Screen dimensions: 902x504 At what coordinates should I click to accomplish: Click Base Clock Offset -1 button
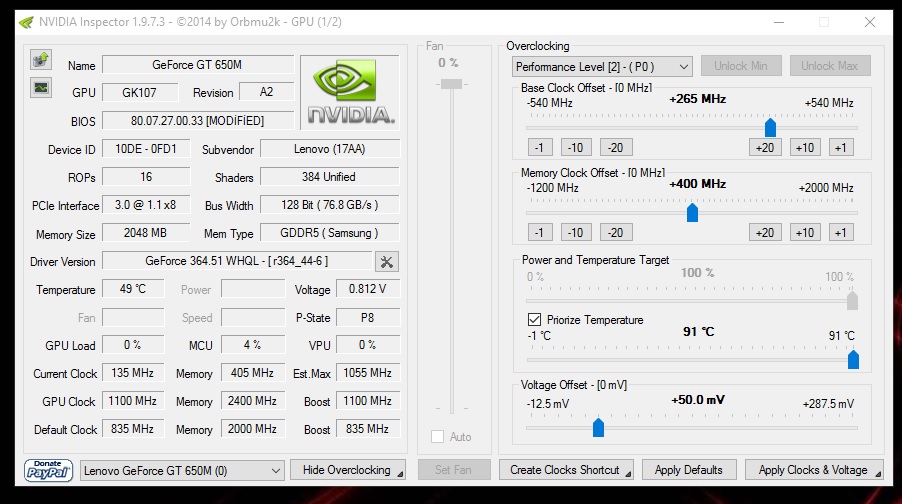[540, 148]
